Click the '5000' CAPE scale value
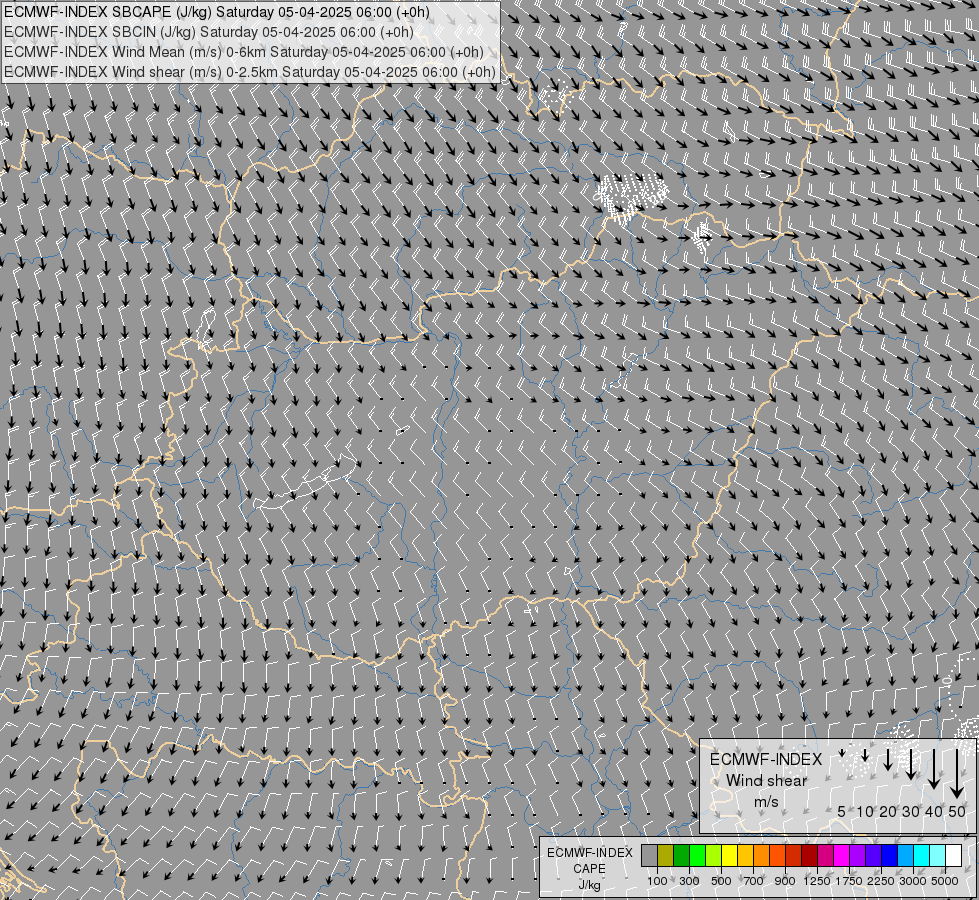The height and width of the screenshot is (900, 979). (x=945, y=881)
